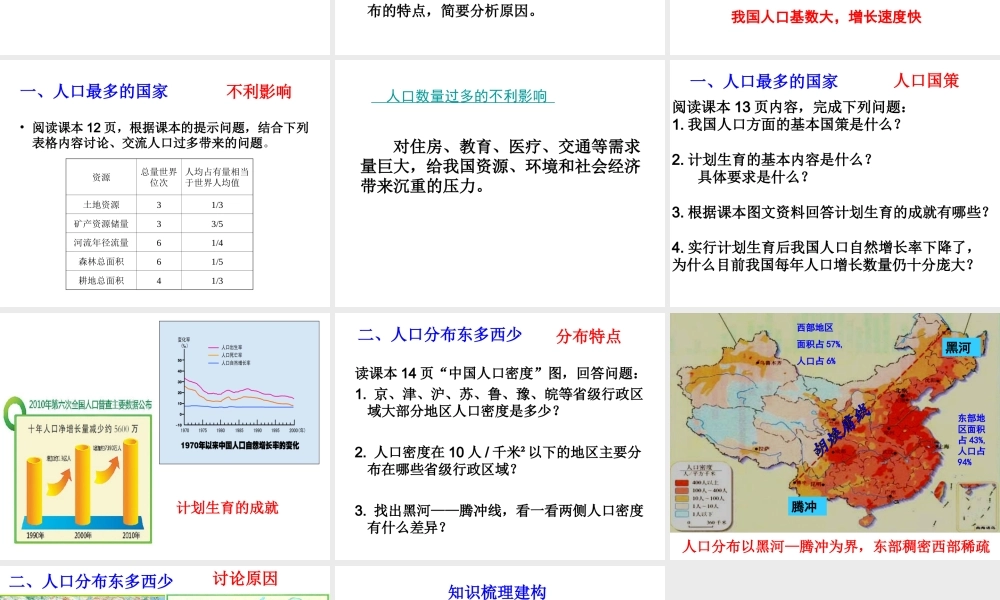Select the China population density map slide
This screenshot has height=600, width=1000.
(x=835, y=436)
